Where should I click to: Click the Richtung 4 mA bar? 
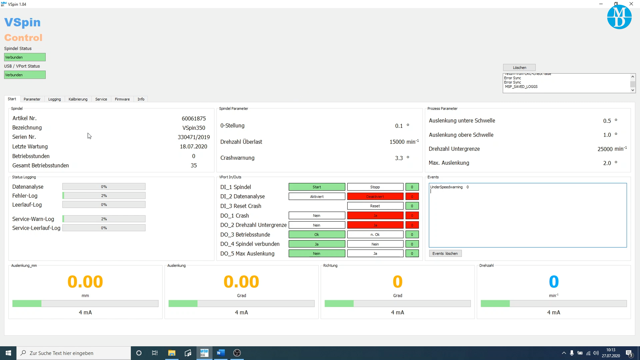coord(398,304)
